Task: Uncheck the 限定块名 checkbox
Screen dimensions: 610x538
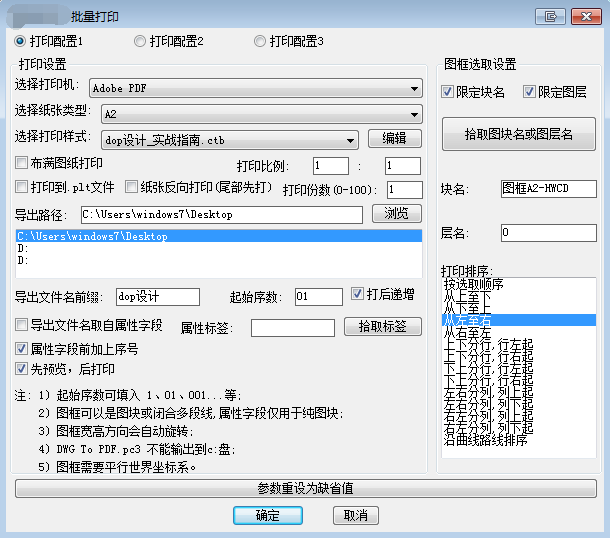Action: point(448,92)
